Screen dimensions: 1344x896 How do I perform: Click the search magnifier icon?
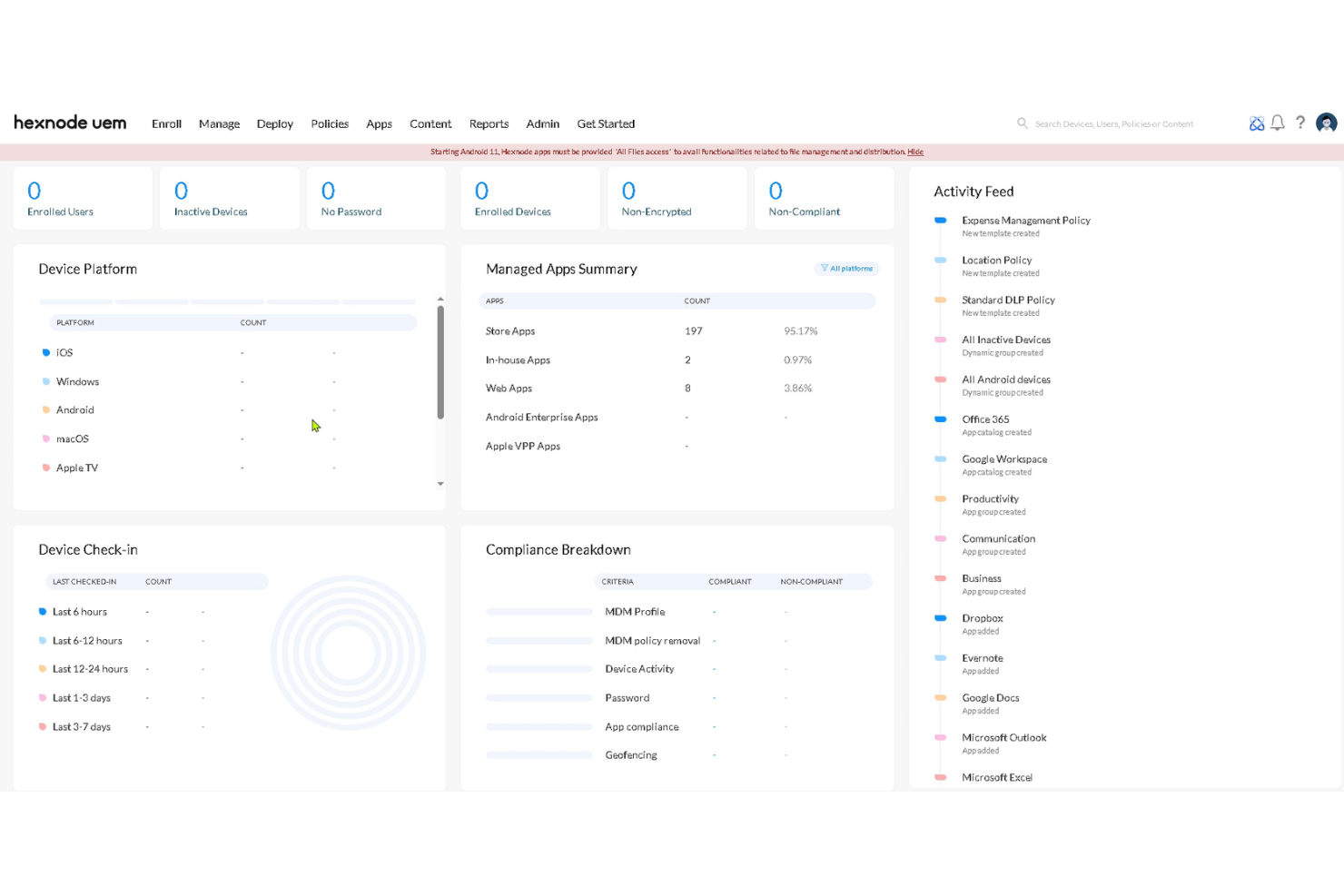pyautogui.click(x=1022, y=123)
